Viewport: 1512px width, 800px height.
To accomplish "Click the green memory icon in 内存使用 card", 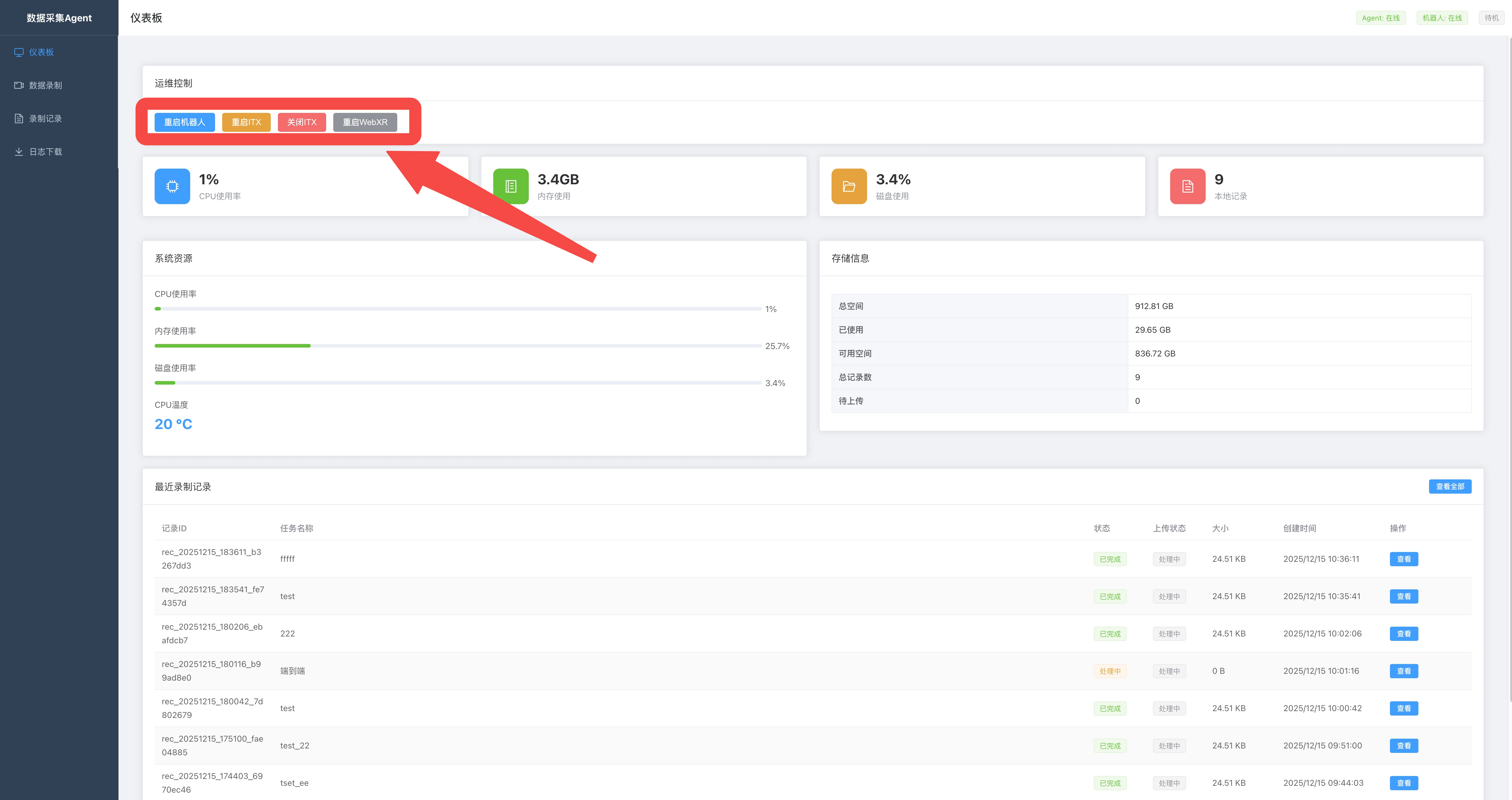I will pos(511,186).
